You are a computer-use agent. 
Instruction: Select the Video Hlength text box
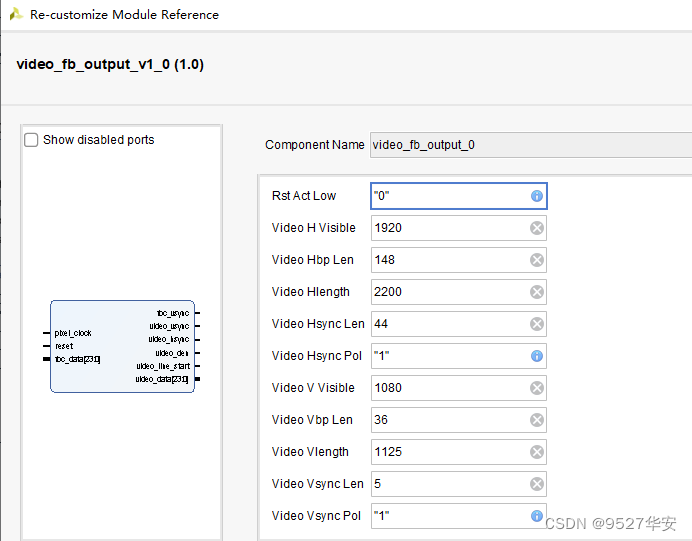(448, 292)
